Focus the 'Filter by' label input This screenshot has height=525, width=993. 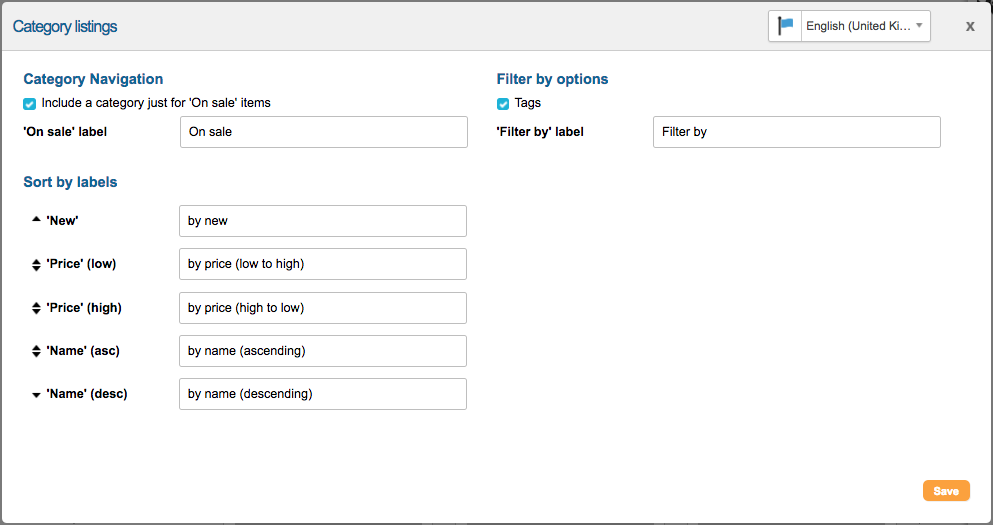pyautogui.click(x=796, y=132)
